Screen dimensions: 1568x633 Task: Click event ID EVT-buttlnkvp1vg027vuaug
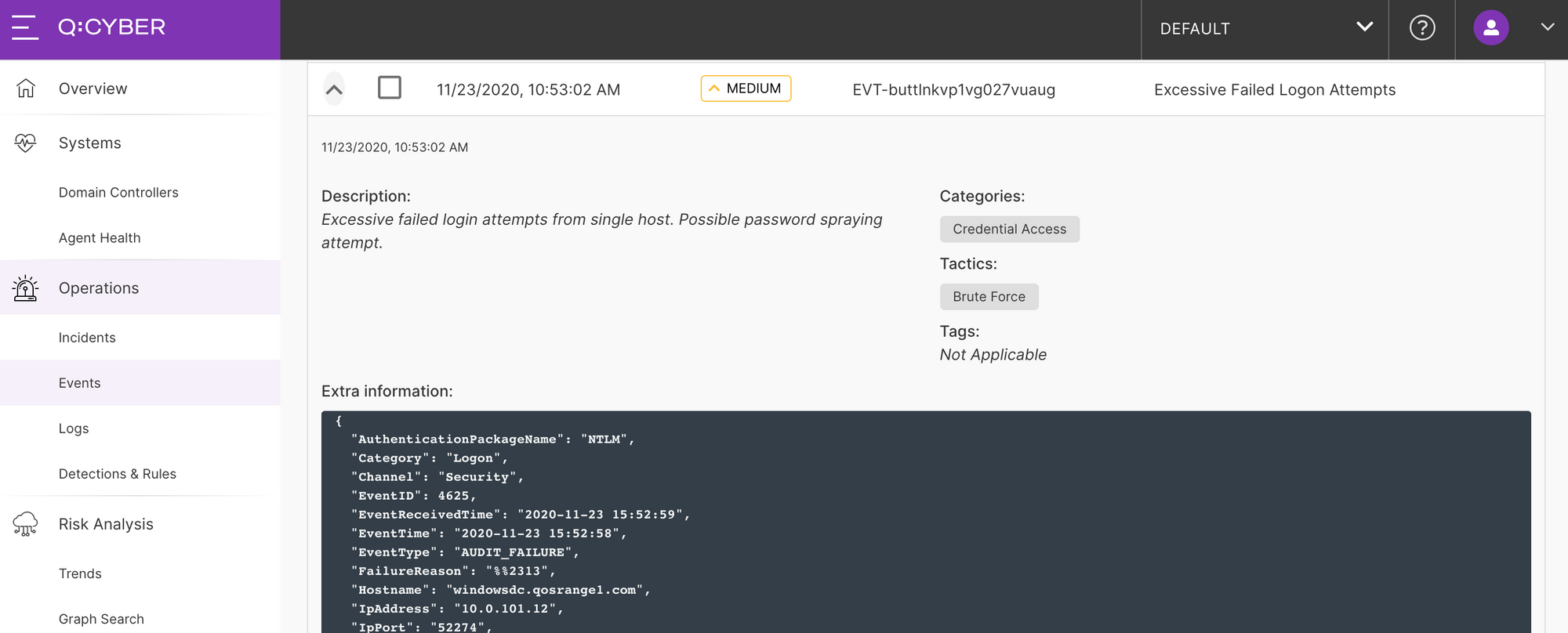(x=953, y=90)
